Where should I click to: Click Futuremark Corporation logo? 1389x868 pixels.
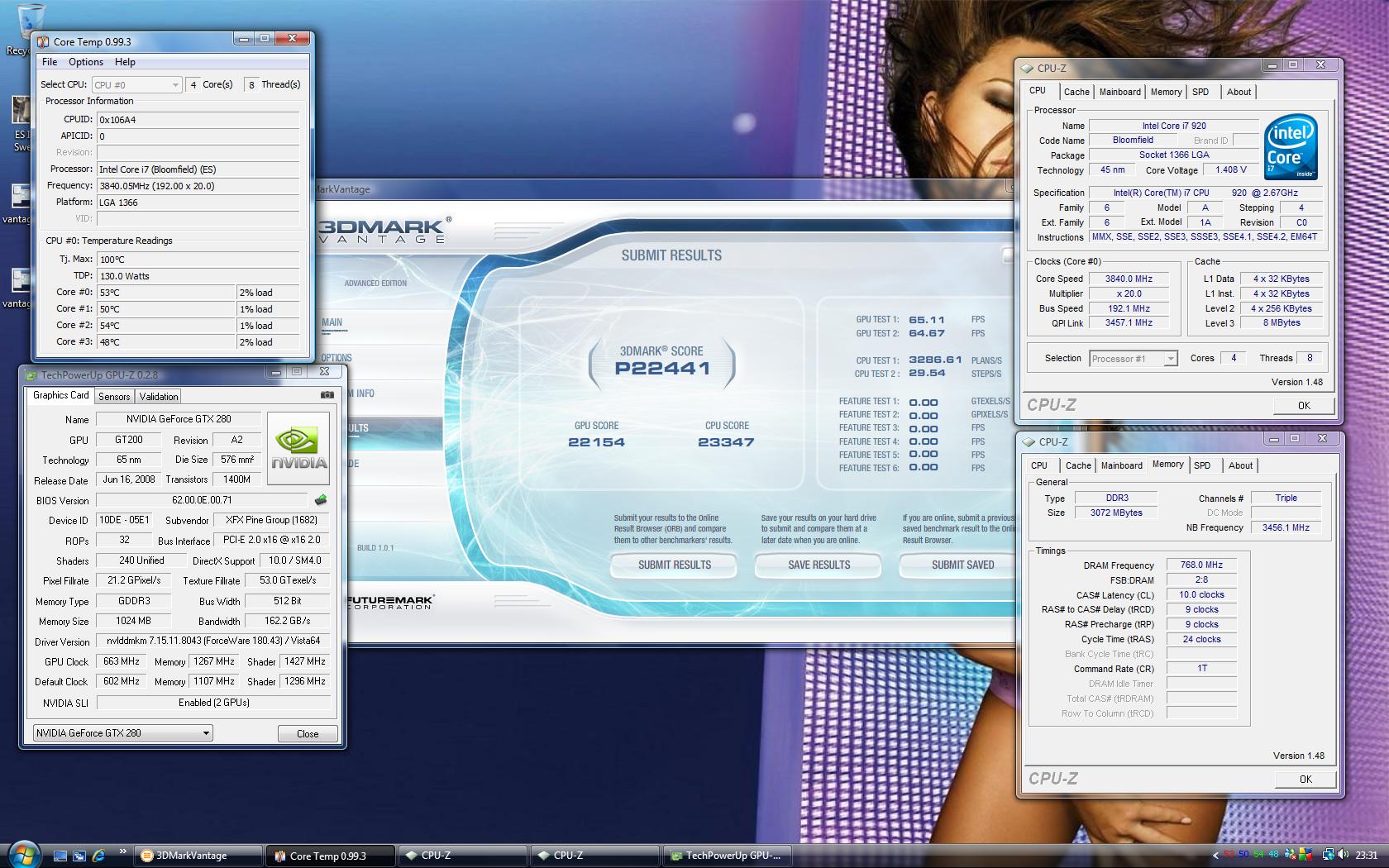coord(389,602)
